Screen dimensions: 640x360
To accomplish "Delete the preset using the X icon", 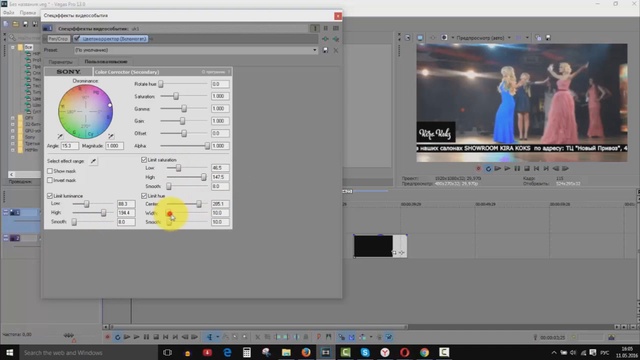I will coord(336,50).
